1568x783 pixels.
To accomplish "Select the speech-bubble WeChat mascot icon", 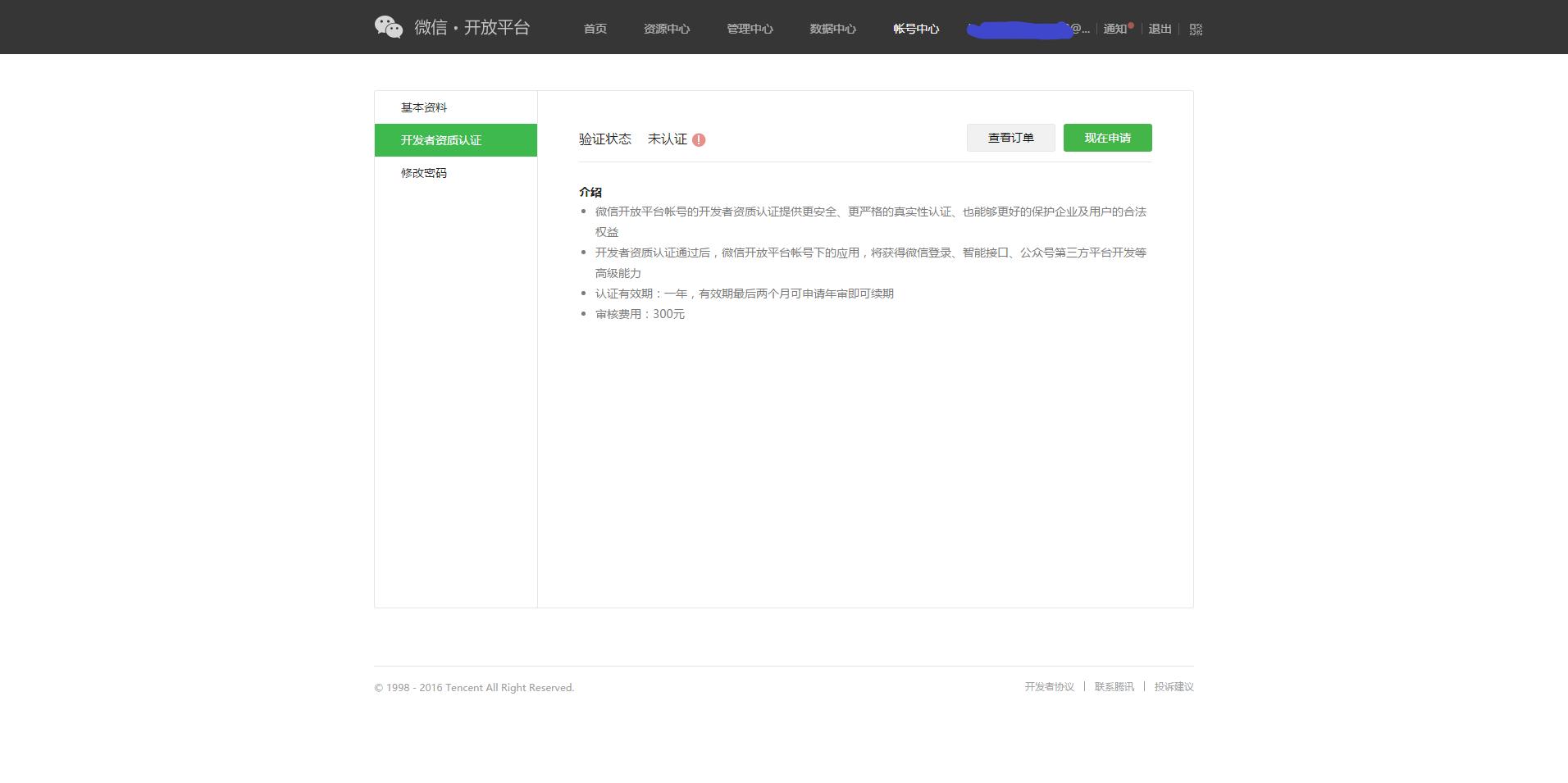I will click(389, 26).
